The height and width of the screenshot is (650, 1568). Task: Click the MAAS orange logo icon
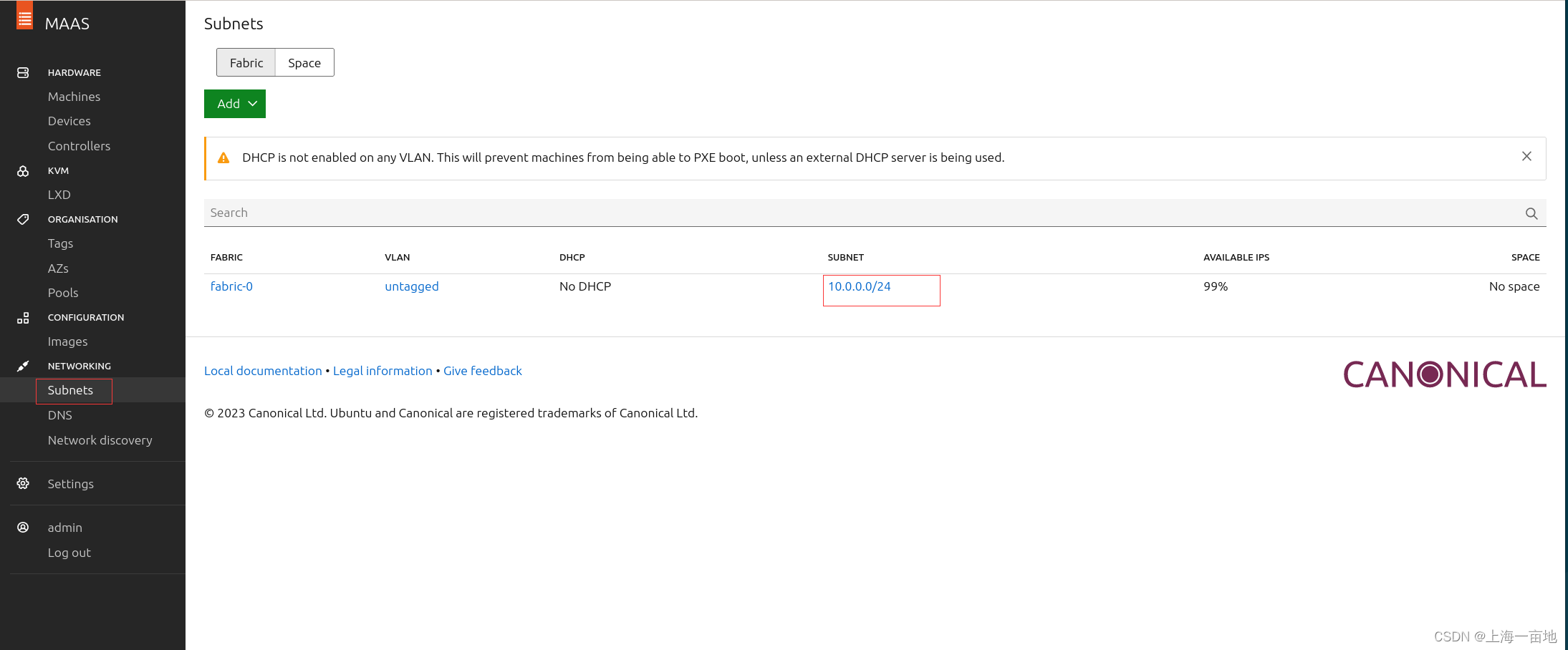(25, 15)
